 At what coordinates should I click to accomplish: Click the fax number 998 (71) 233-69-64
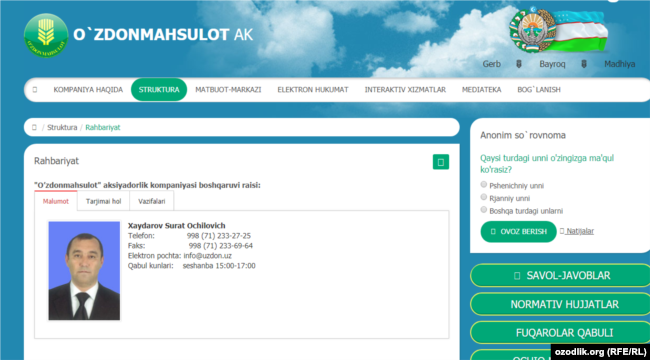pos(221,246)
